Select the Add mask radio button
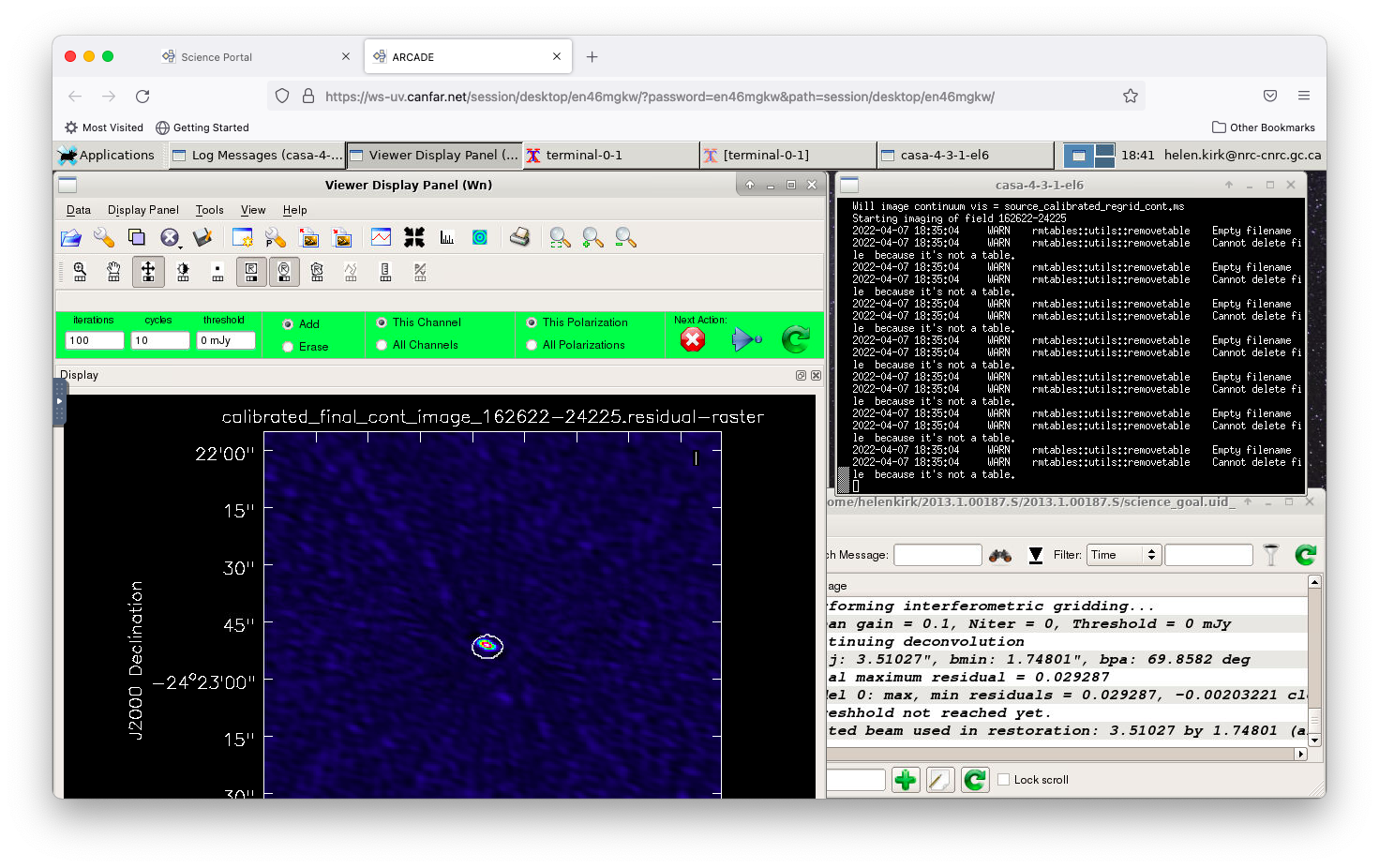Viewport: 1379px width, 868px height. [288, 324]
